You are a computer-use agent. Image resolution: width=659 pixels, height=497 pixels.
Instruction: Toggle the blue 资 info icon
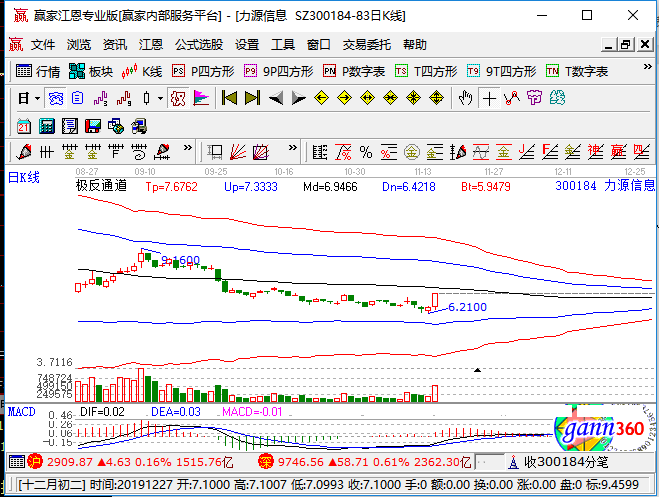click(x=55, y=99)
